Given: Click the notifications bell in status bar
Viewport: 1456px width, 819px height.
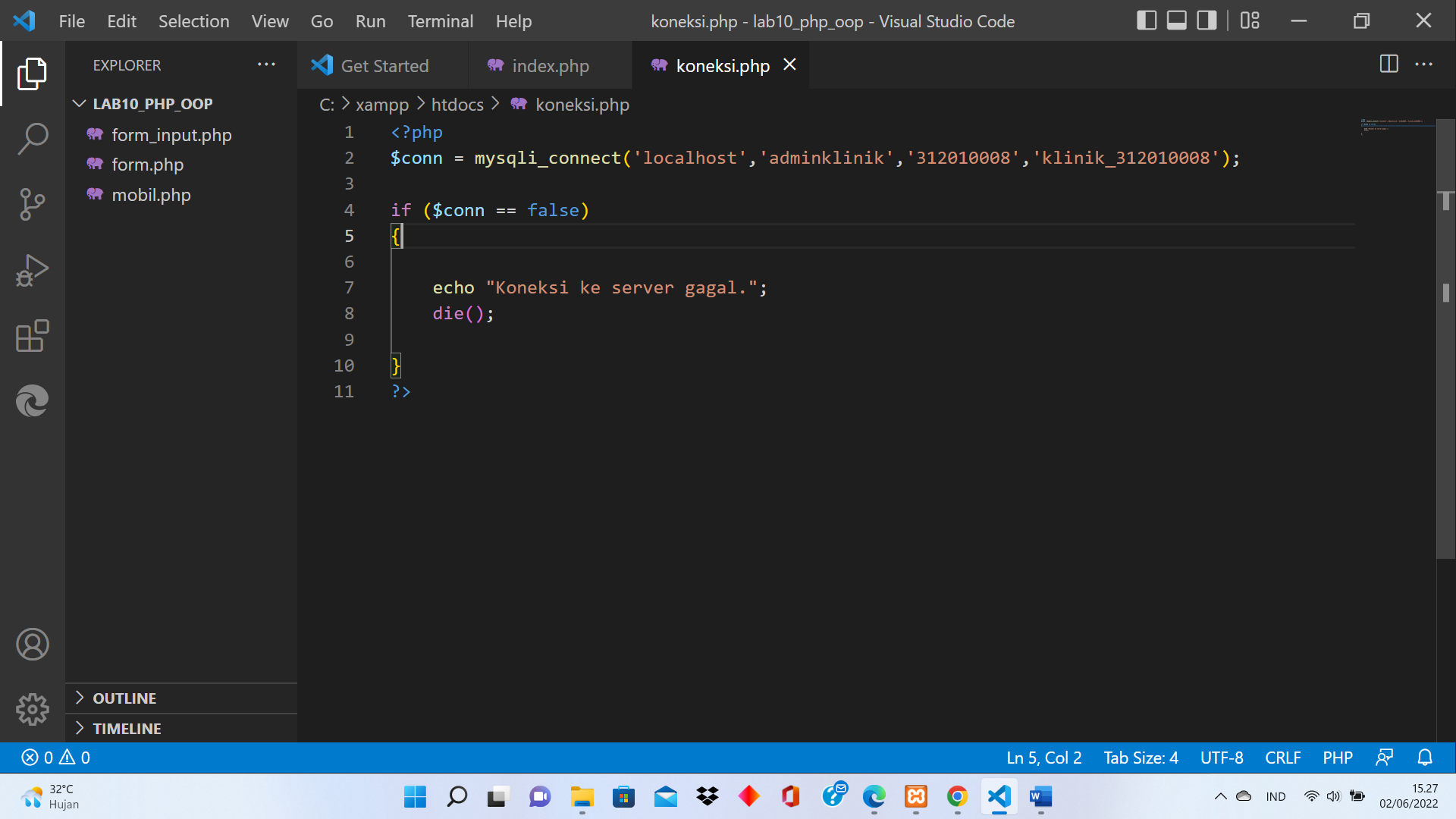Looking at the screenshot, I should pos(1425,757).
